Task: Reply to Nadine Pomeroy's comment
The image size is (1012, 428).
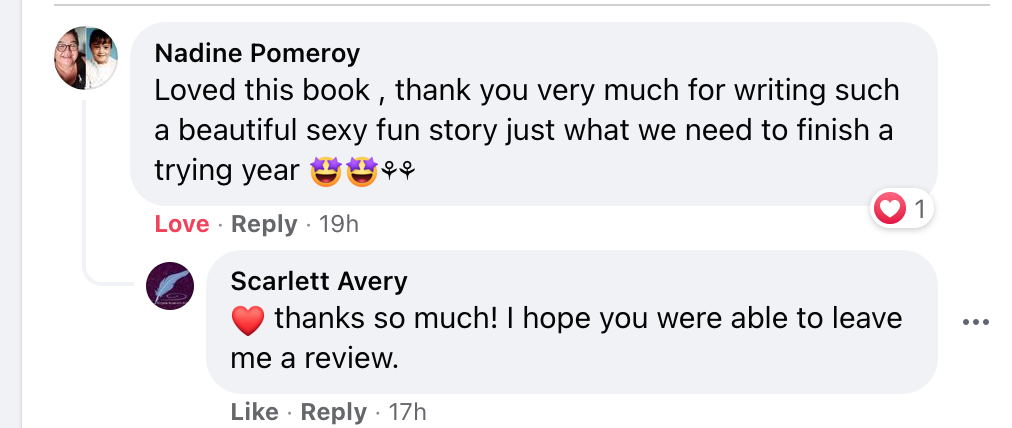Action: point(264,224)
